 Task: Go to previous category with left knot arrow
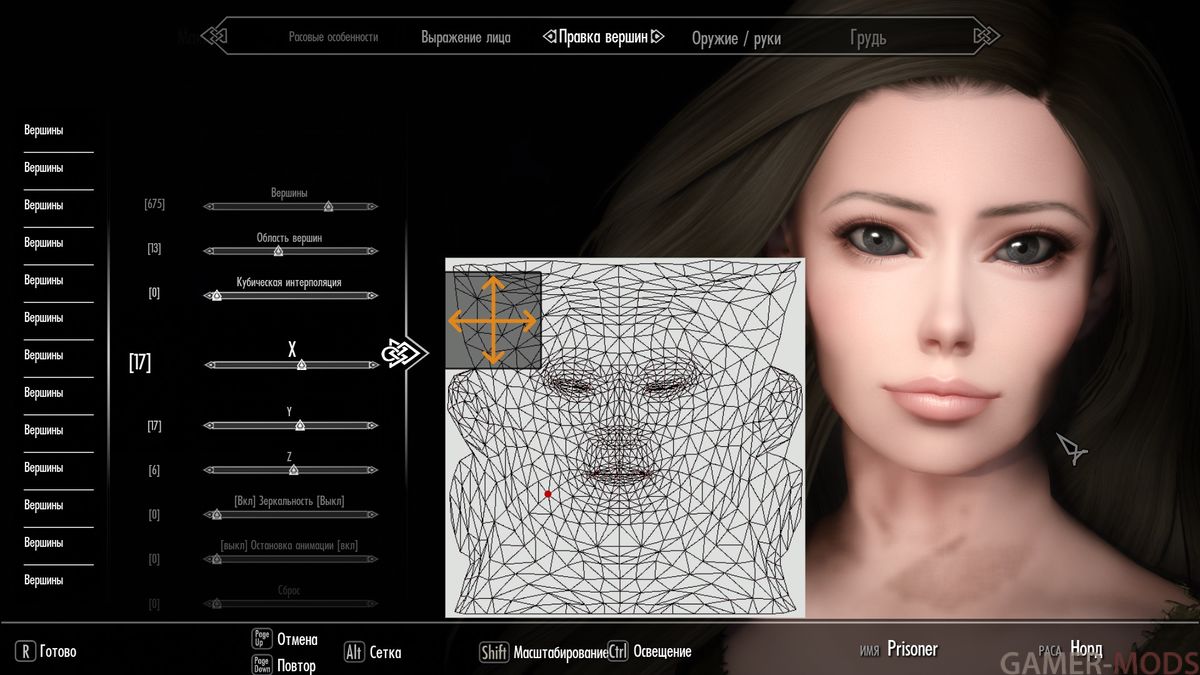coord(214,38)
